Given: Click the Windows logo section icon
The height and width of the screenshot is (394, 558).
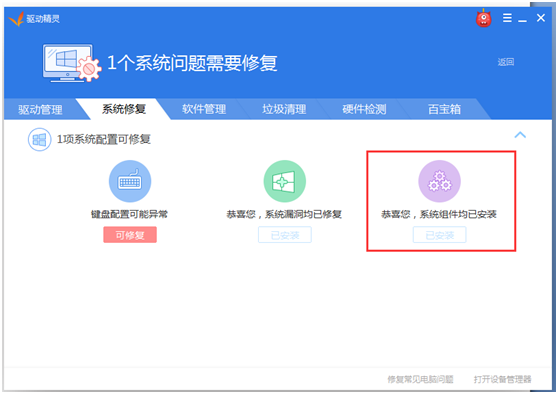Looking at the screenshot, I should coord(40,140).
